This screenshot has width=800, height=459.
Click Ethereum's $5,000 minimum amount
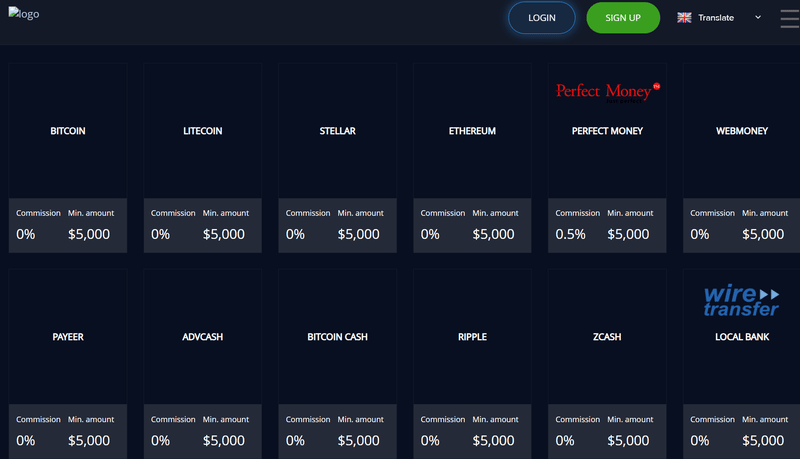(493, 234)
